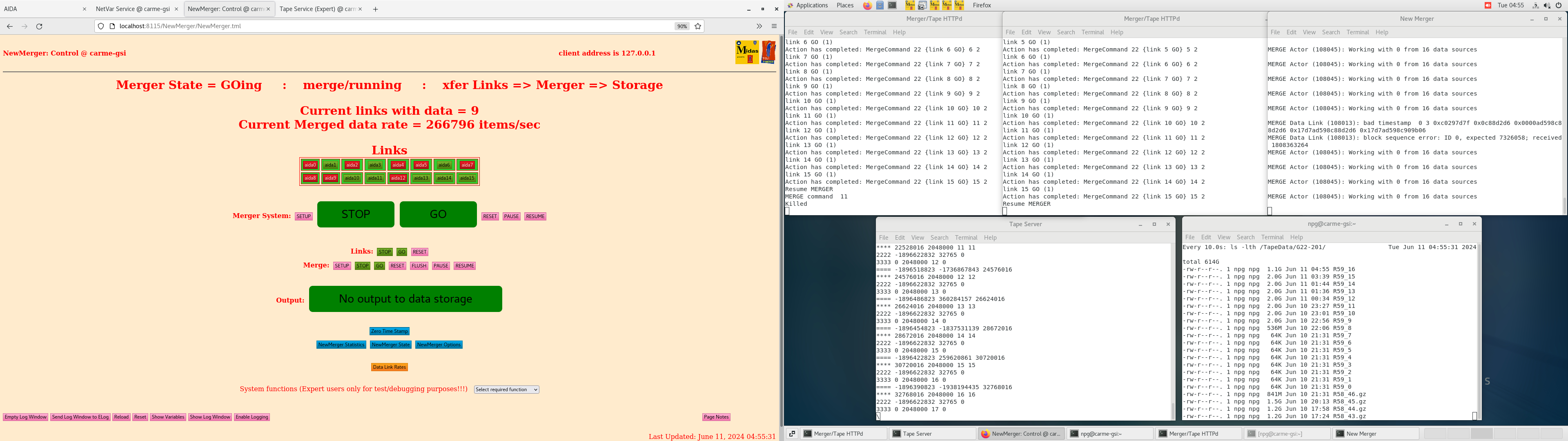Open the Firefox hamburger menu
Viewport: 1568px width, 441px height.
tap(774, 26)
